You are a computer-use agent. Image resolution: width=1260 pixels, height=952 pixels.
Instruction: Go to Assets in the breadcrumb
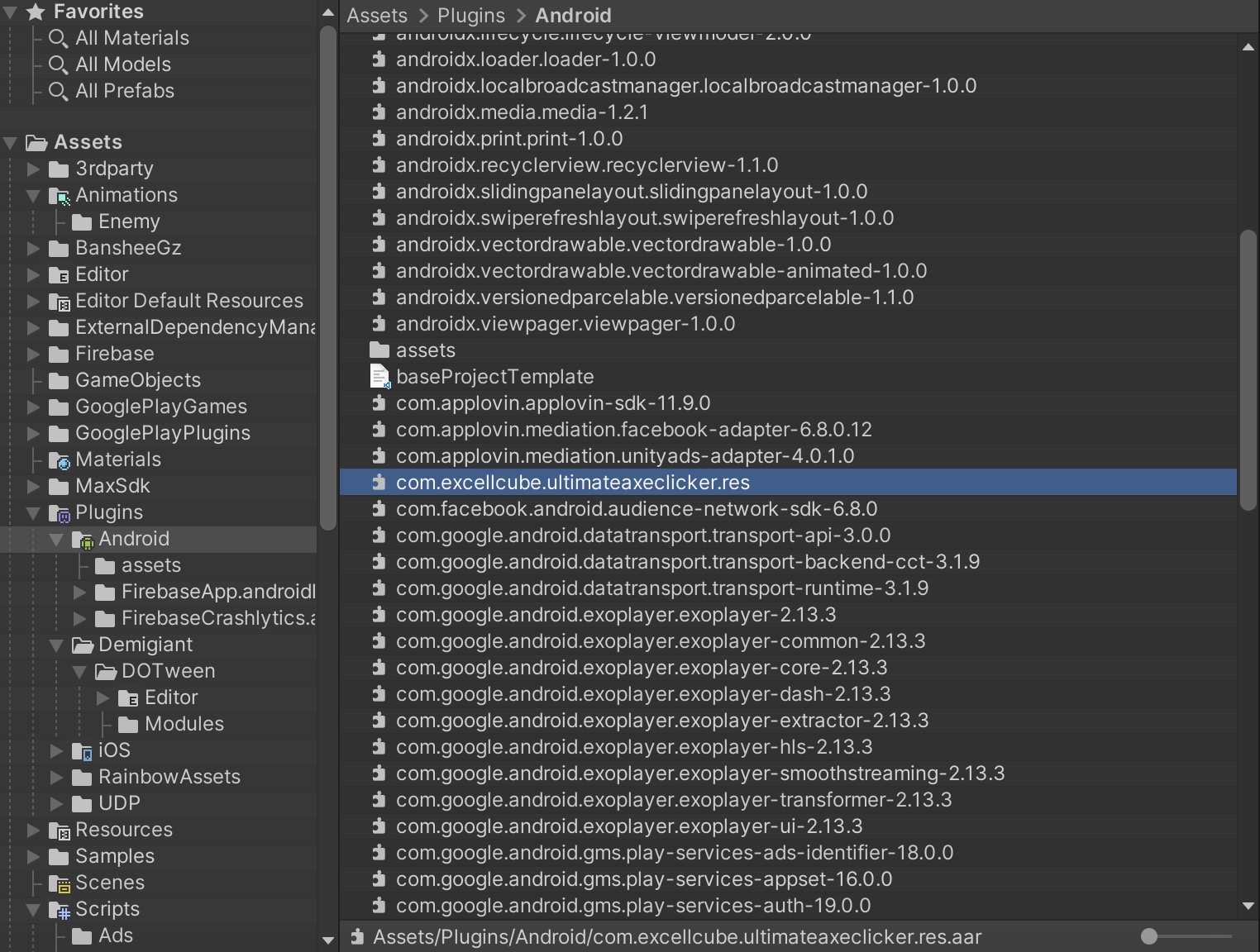[377, 16]
